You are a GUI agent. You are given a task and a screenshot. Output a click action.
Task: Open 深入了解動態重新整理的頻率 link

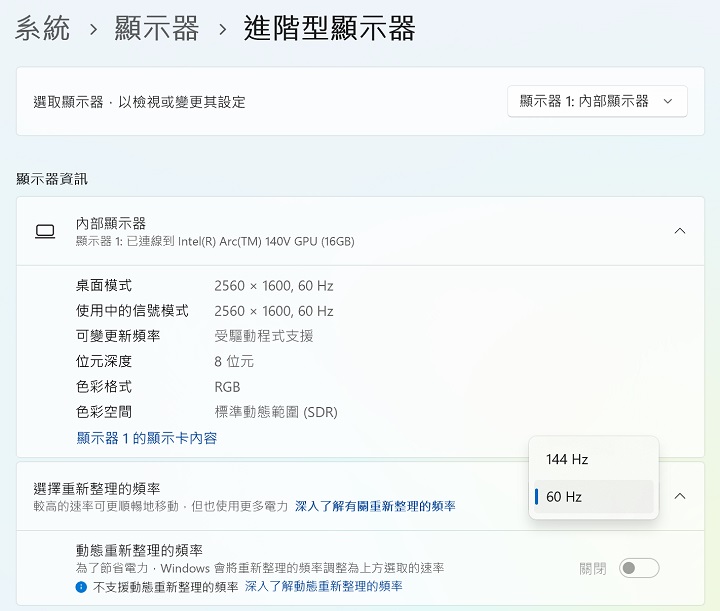323,586
